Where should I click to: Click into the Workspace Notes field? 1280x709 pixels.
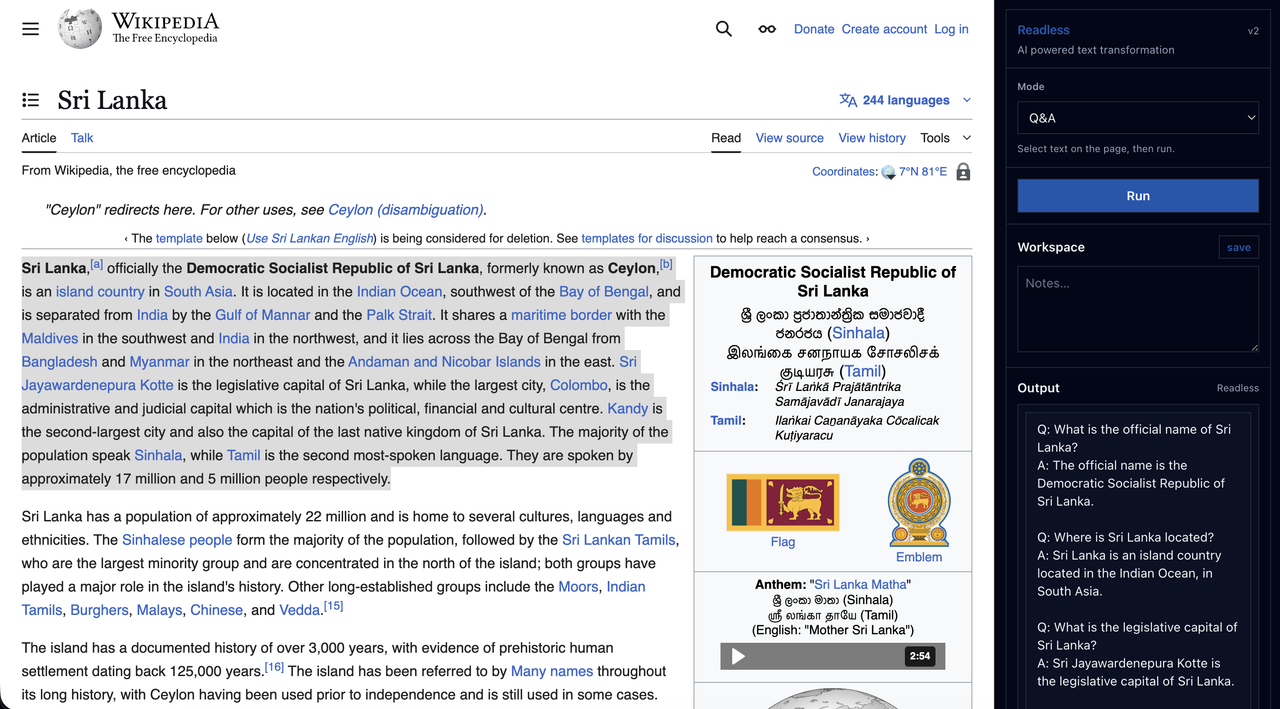[x=1138, y=309]
